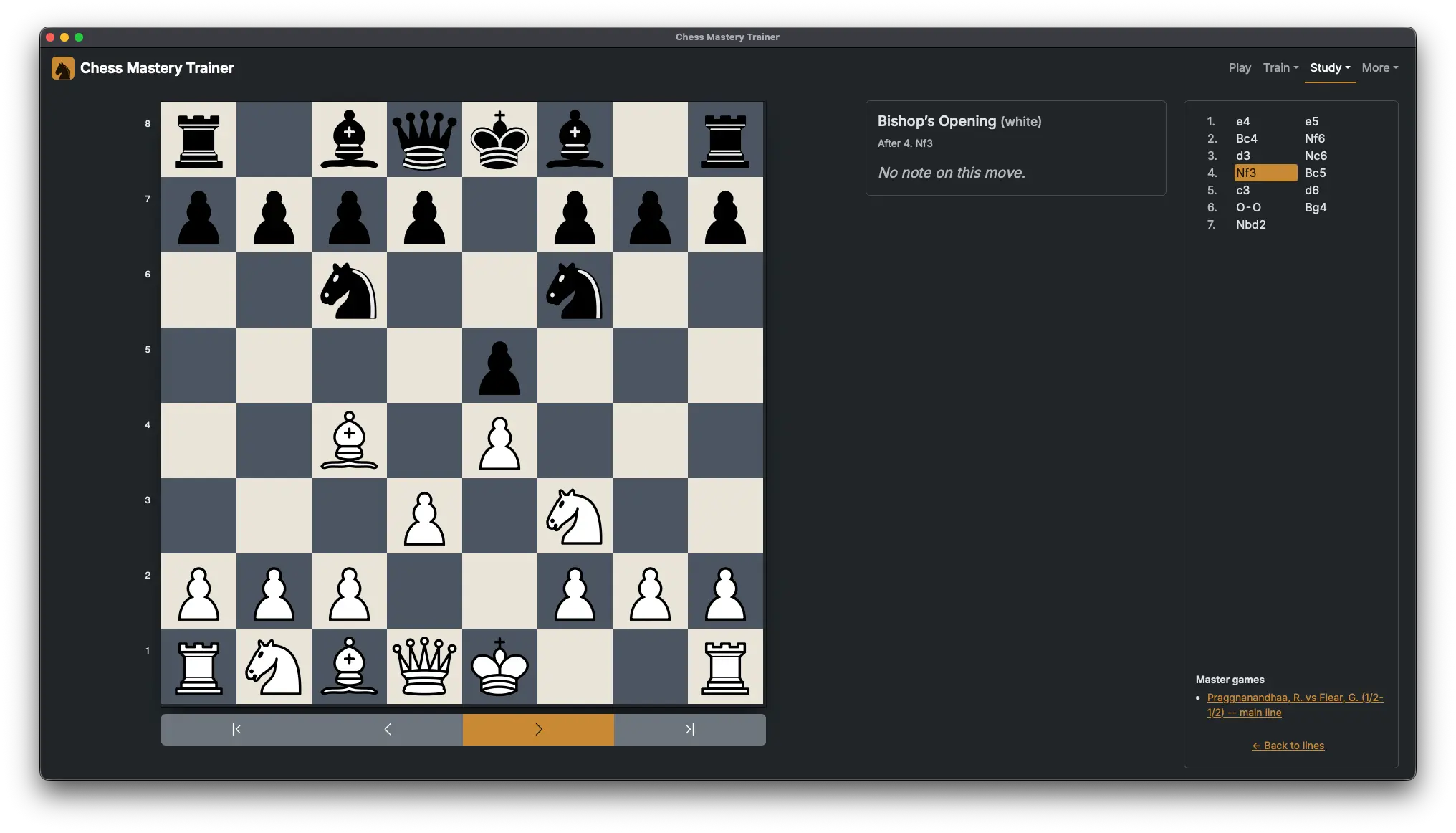The image size is (1456, 833).
Task: Click the white king on e1
Action: point(499,666)
